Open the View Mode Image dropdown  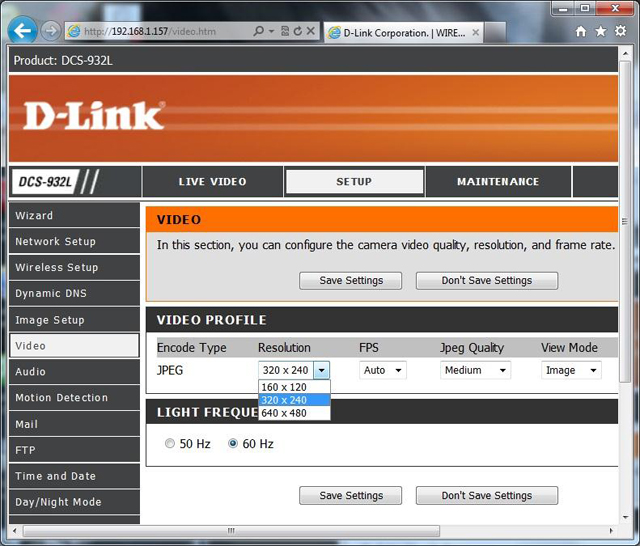tap(571, 370)
